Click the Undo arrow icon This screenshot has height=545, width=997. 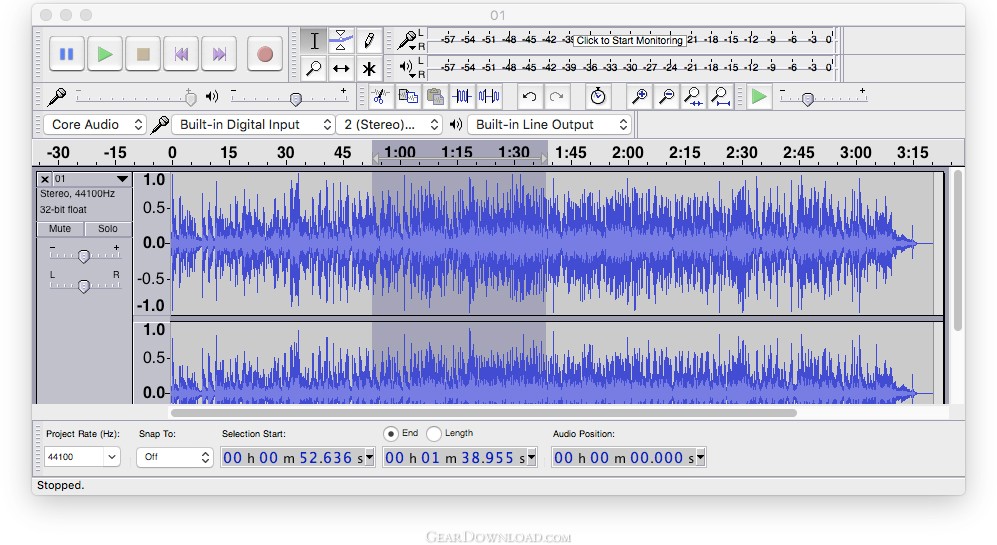[529, 97]
